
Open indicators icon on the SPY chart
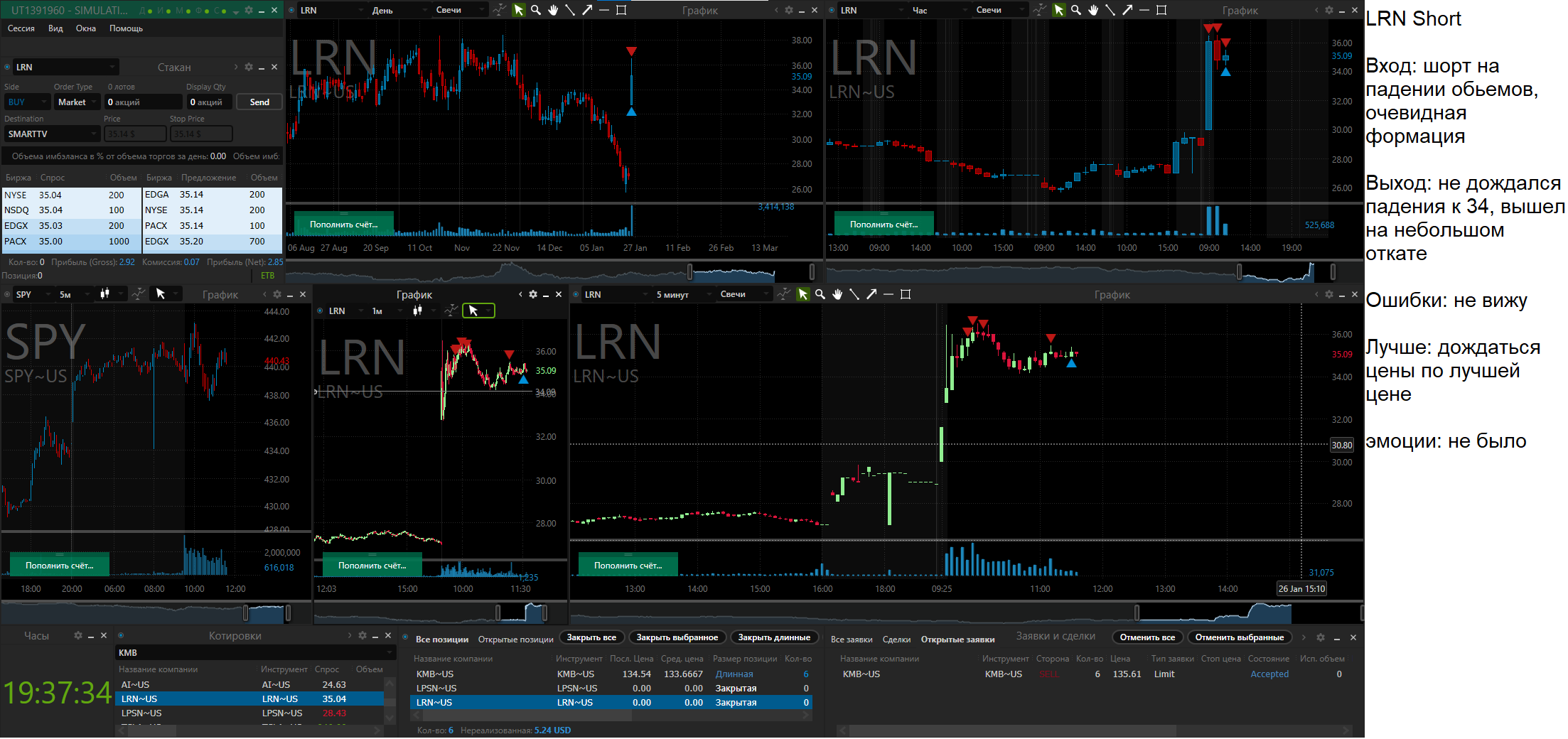[x=139, y=293]
